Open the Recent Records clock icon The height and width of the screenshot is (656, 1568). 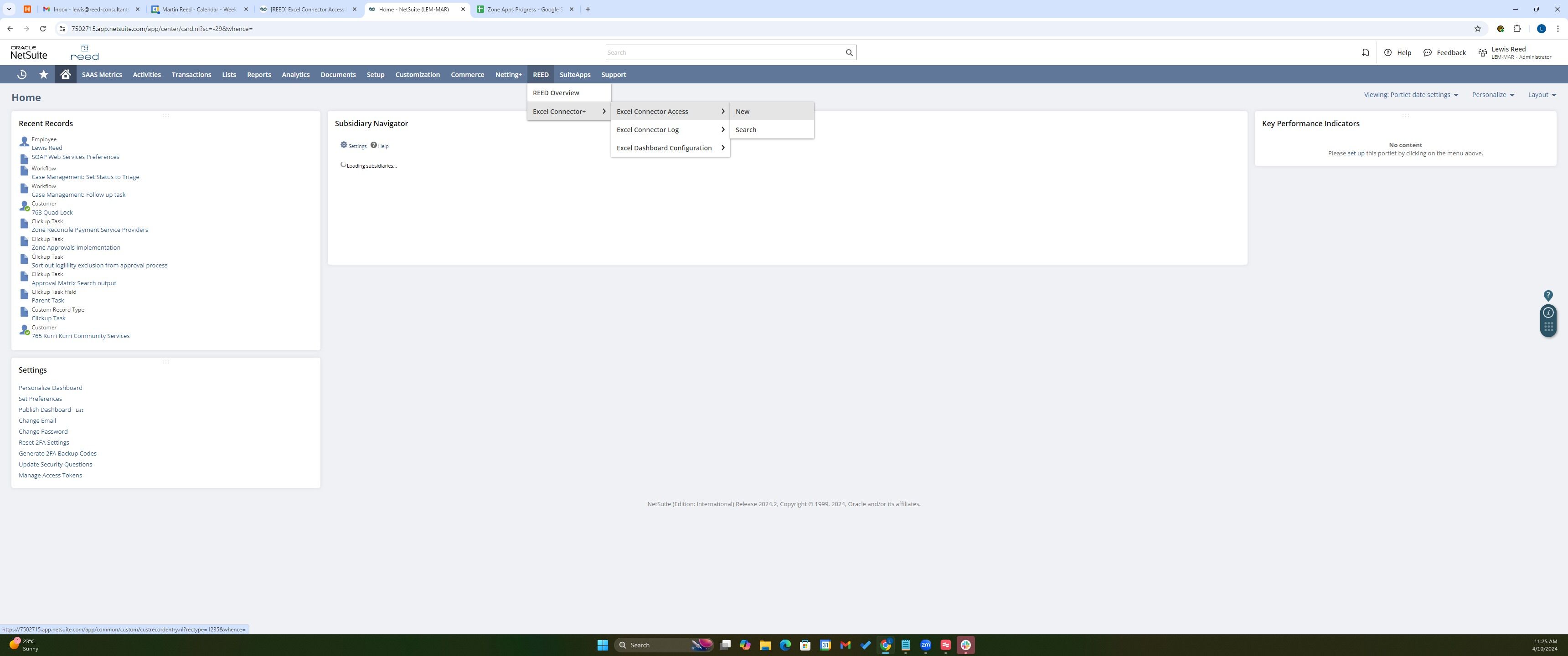click(x=22, y=74)
